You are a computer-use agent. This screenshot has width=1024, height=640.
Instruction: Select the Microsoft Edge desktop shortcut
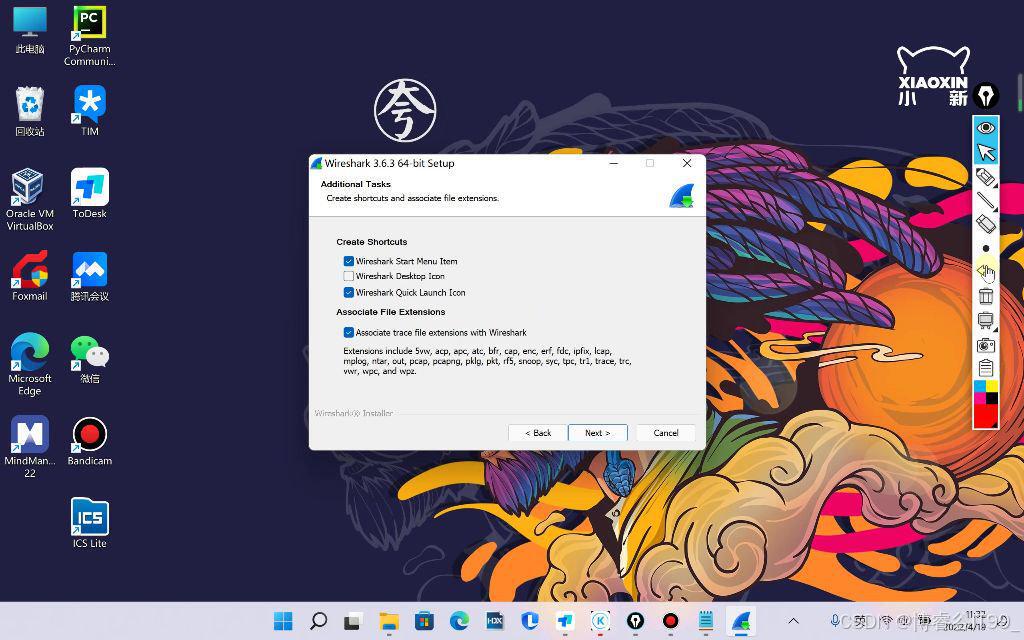pos(30,364)
